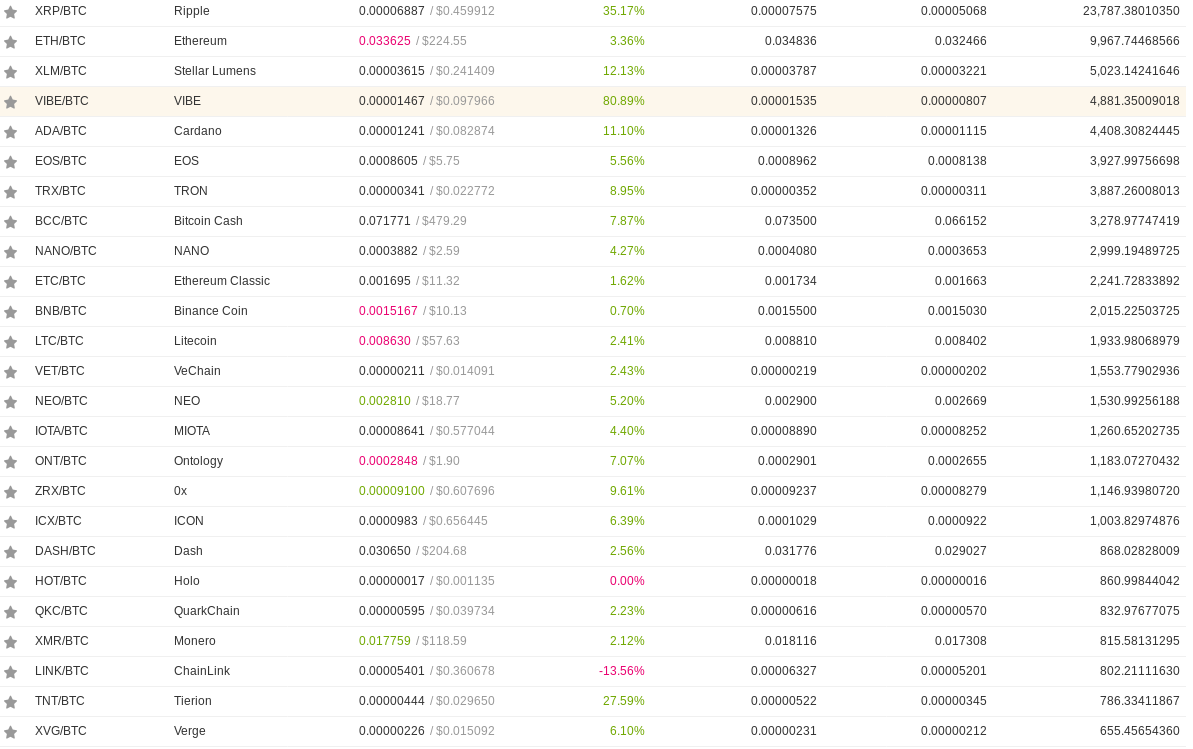1193x749 pixels.
Task: Add XMR/BTC to favorites
Action: coord(11,642)
